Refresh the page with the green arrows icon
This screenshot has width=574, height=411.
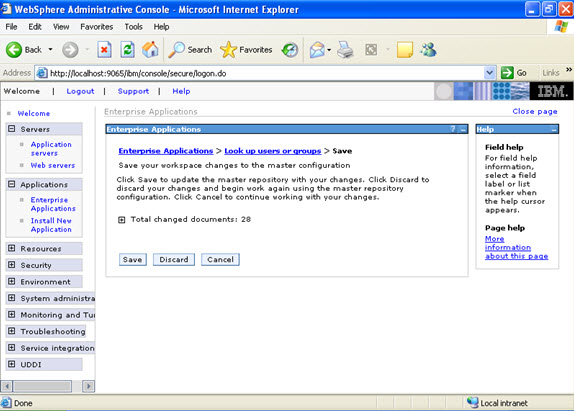pyautogui.click(x=127, y=50)
